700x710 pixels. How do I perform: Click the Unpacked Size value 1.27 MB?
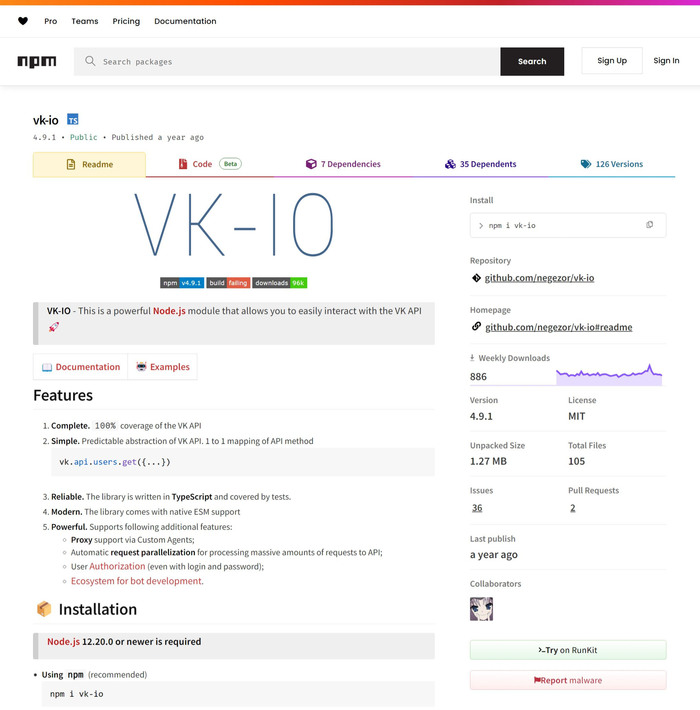(488, 461)
